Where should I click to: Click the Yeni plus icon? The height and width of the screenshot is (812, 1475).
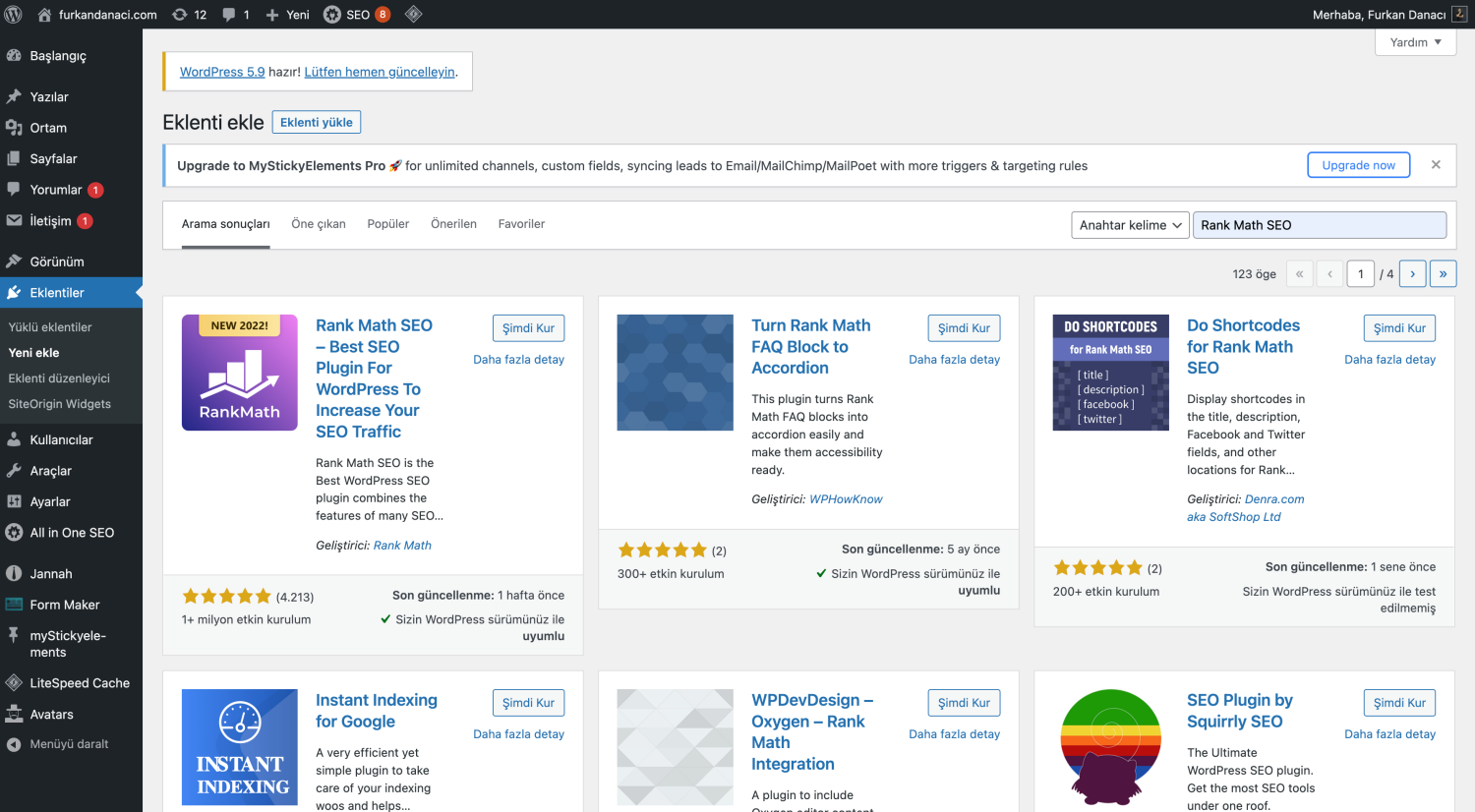tap(287, 15)
